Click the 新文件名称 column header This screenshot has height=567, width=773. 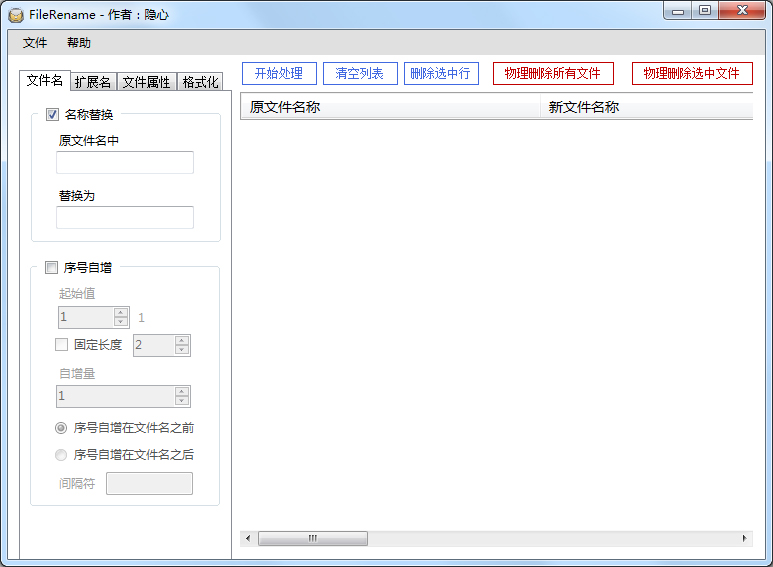tap(647, 107)
